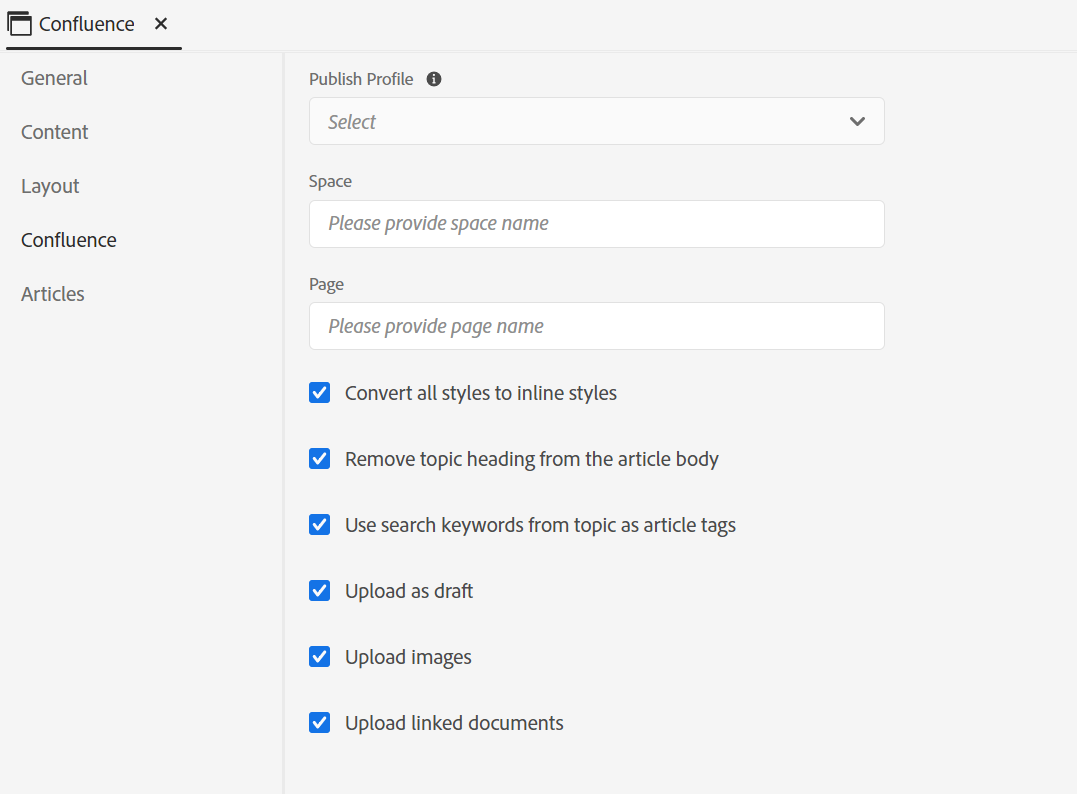Image resolution: width=1077 pixels, height=794 pixels.
Task: Click the chevron arrow on the Select box
Action: pyautogui.click(x=857, y=121)
